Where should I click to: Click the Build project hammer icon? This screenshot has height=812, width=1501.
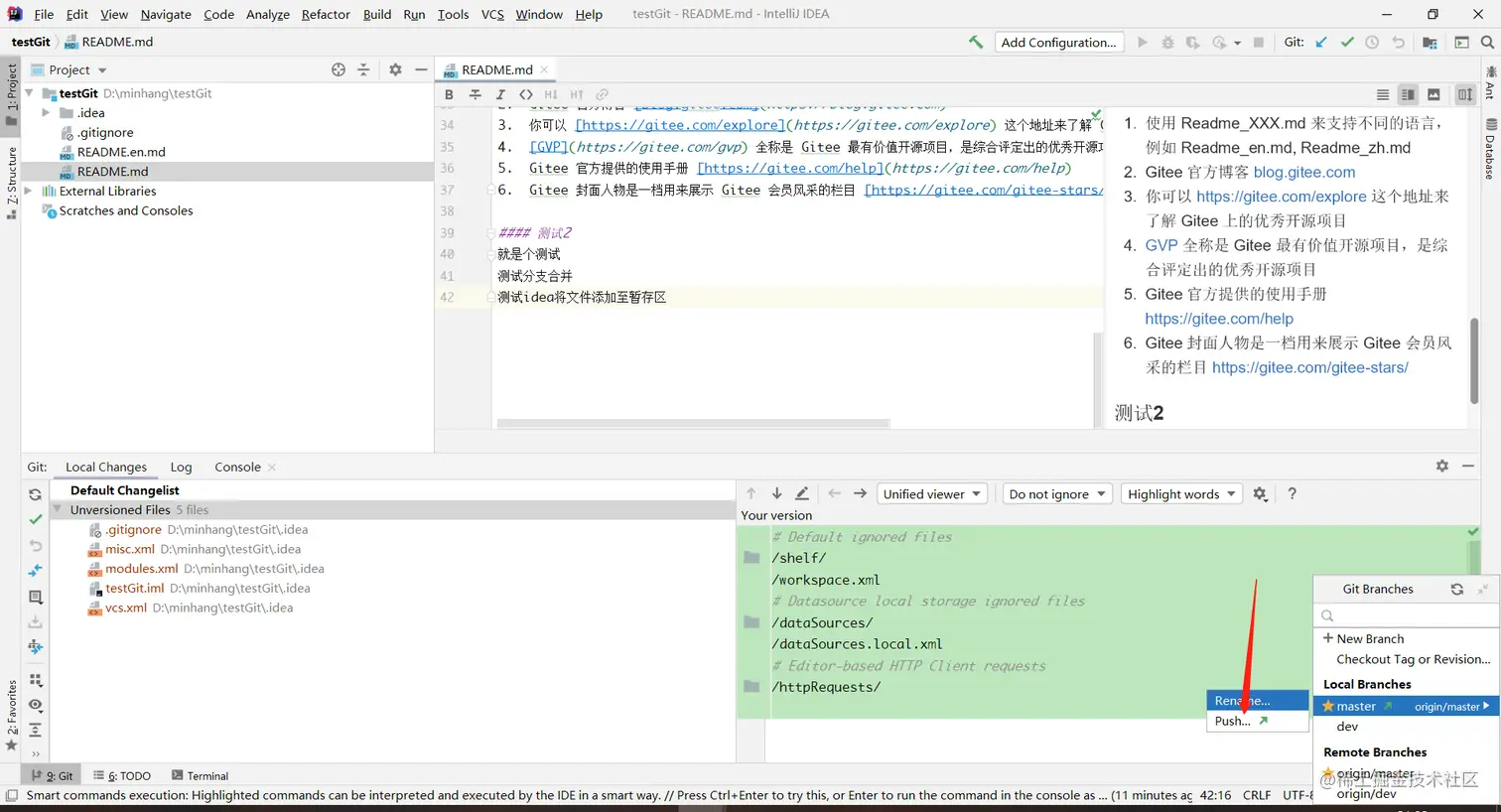(976, 42)
